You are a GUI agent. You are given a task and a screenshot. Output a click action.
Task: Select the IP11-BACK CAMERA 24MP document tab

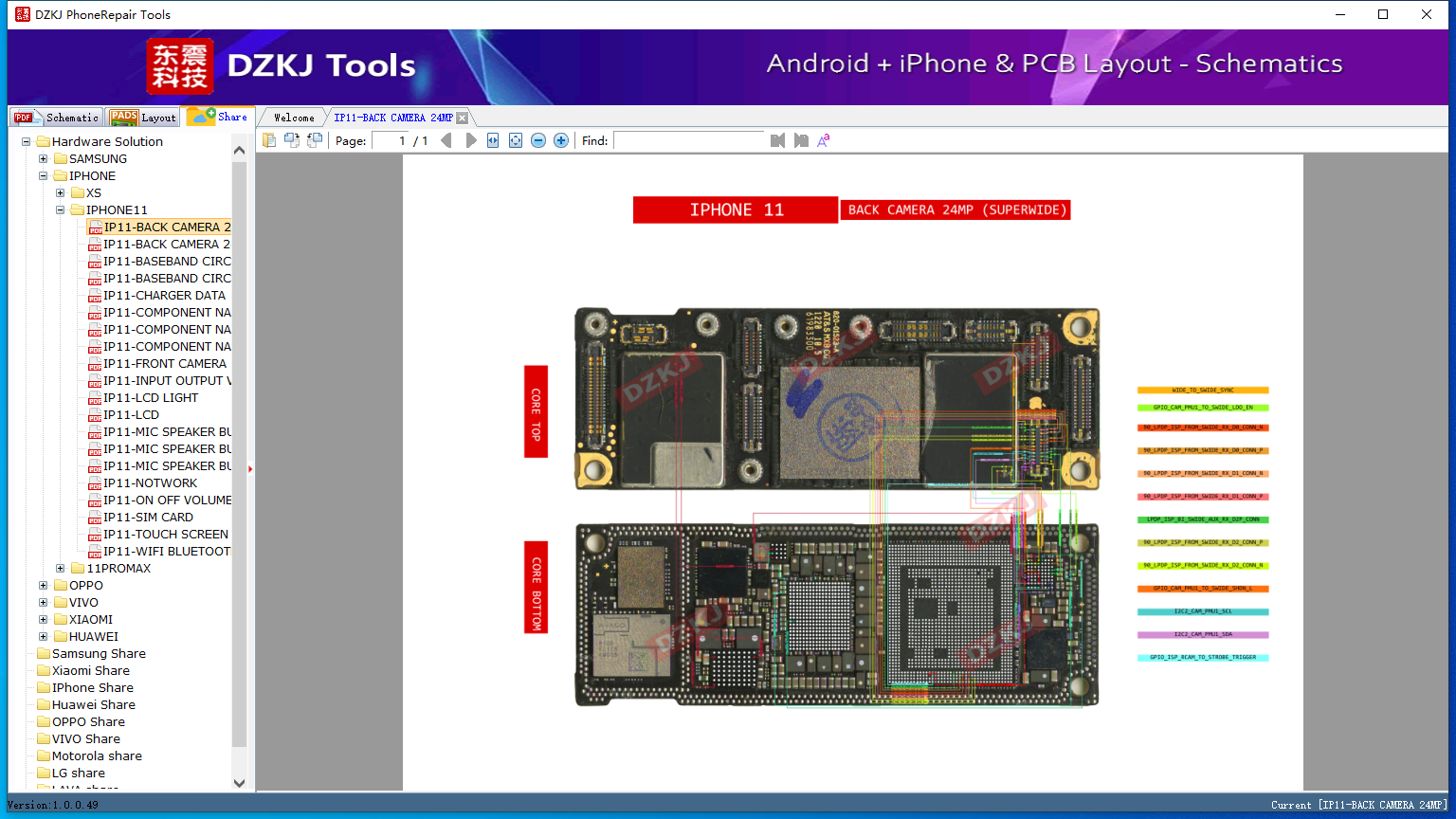tap(393, 118)
